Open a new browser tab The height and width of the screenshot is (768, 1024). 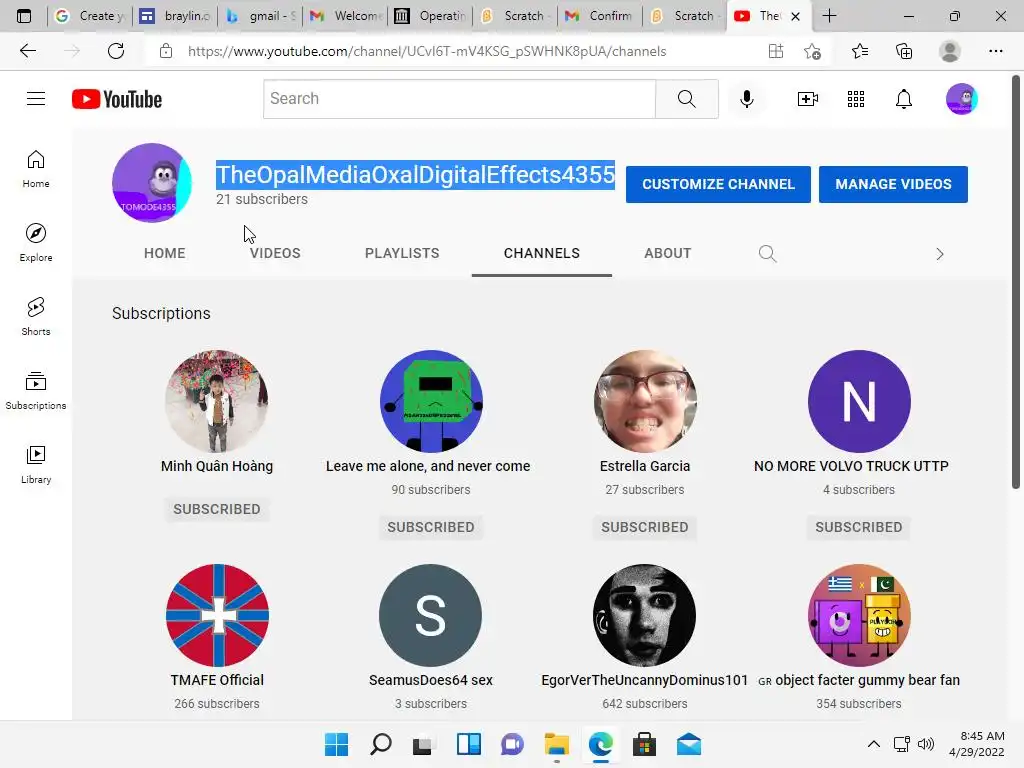(x=829, y=16)
